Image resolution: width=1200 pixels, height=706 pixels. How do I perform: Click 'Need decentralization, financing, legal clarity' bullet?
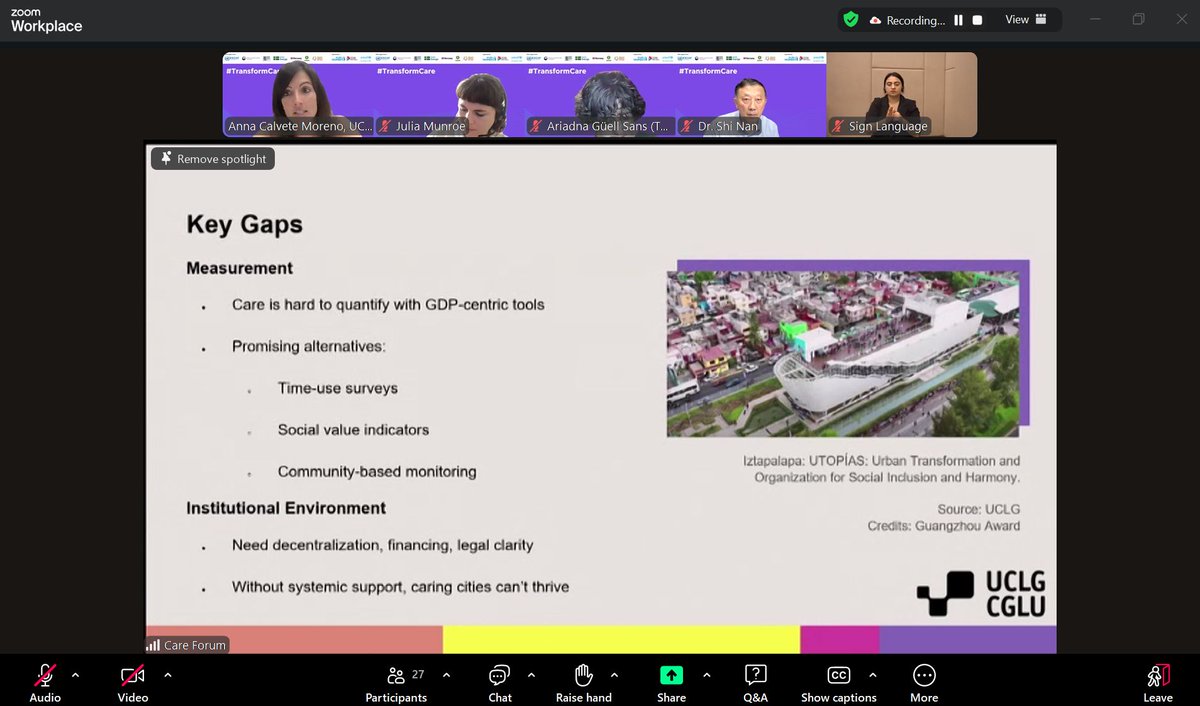coord(383,546)
